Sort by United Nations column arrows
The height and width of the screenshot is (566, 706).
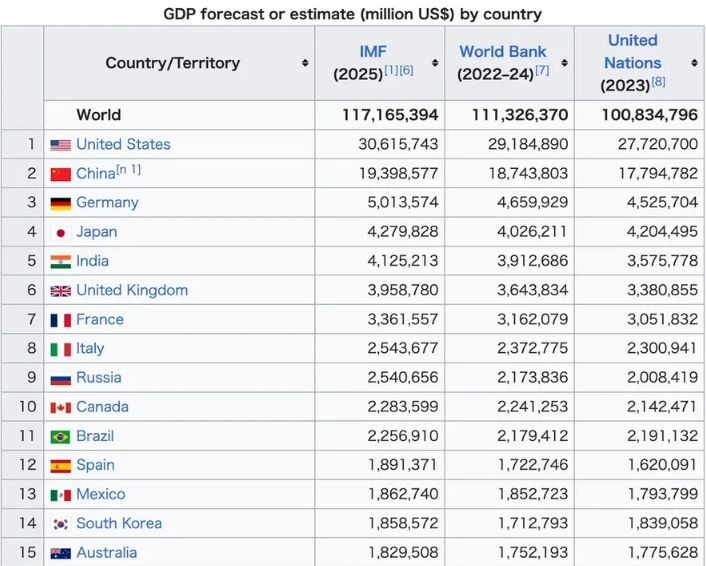[694, 63]
